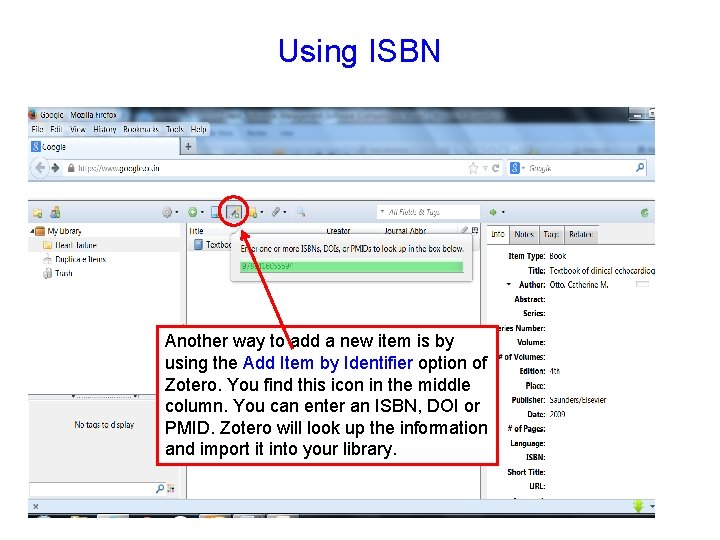Select the Heart failure collection

click(x=76, y=245)
